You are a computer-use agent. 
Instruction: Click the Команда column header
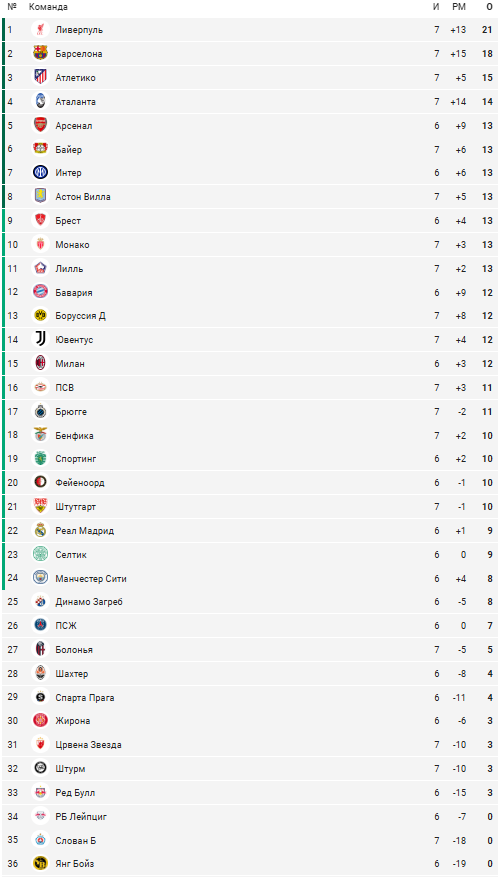[48, 7]
